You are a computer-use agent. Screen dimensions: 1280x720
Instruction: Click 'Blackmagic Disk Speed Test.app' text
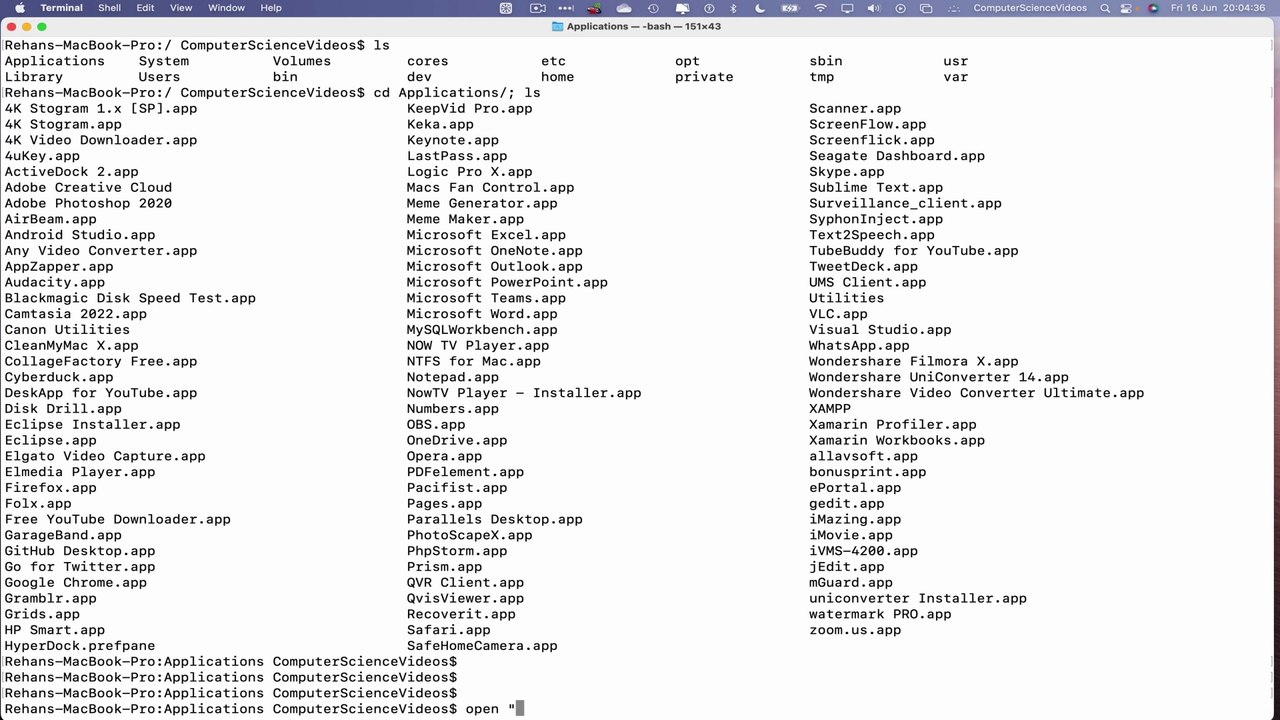tap(130, 298)
